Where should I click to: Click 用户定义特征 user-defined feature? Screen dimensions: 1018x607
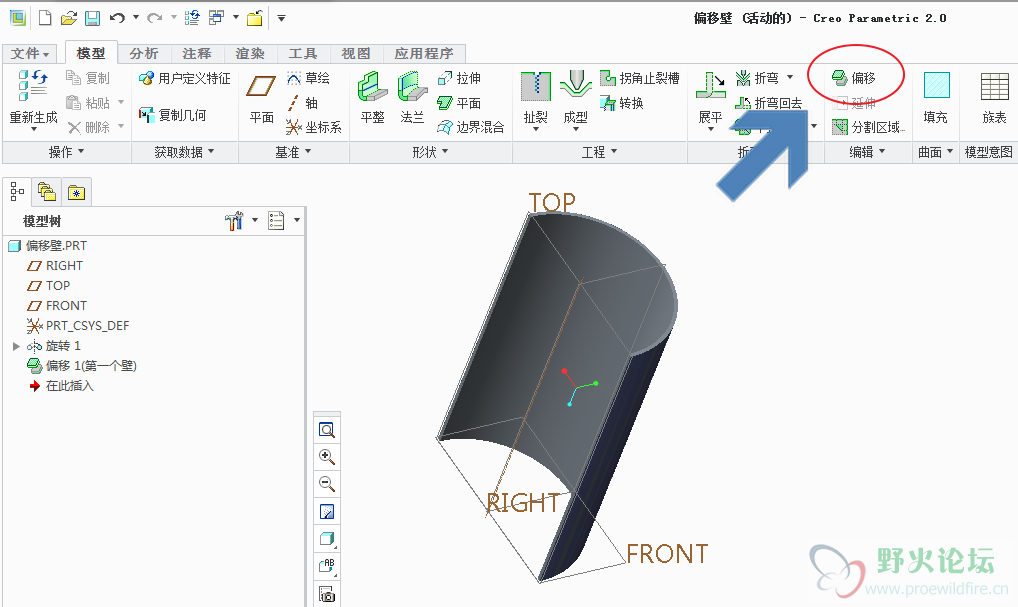tap(185, 79)
